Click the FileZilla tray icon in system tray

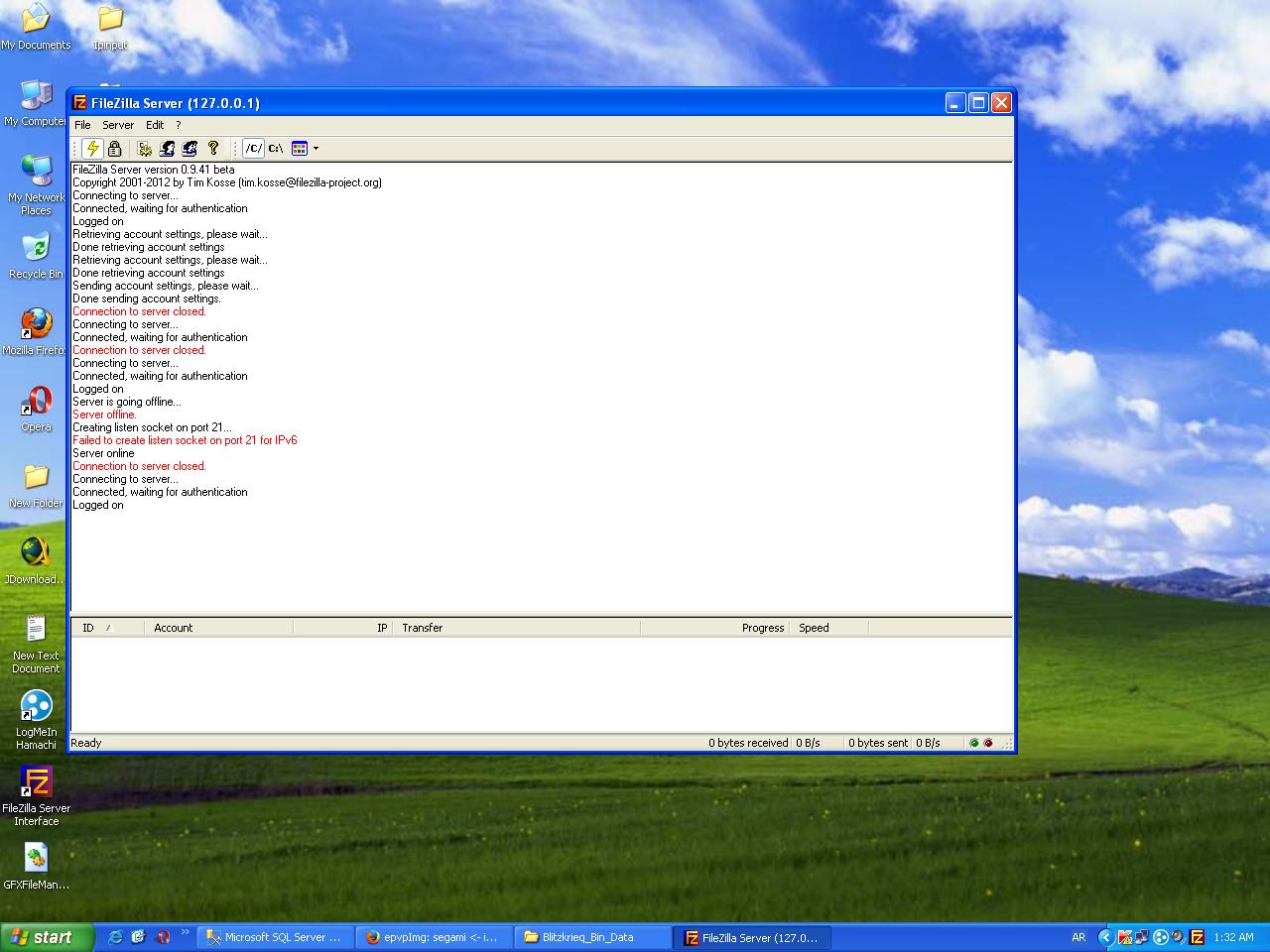(1198, 937)
